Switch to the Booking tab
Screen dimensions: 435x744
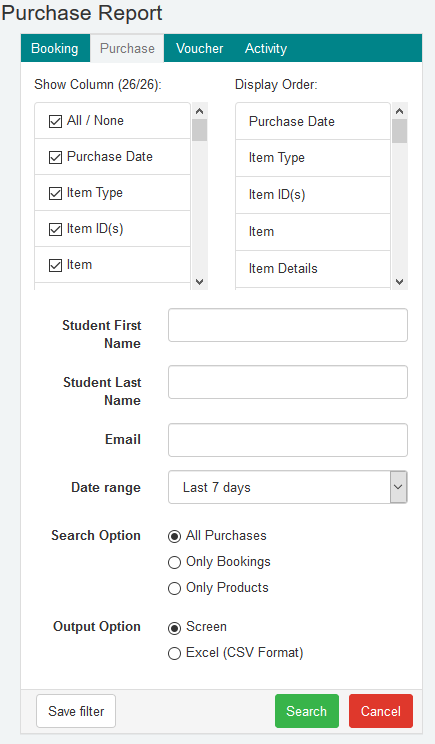pyautogui.click(x=55, y=48)
